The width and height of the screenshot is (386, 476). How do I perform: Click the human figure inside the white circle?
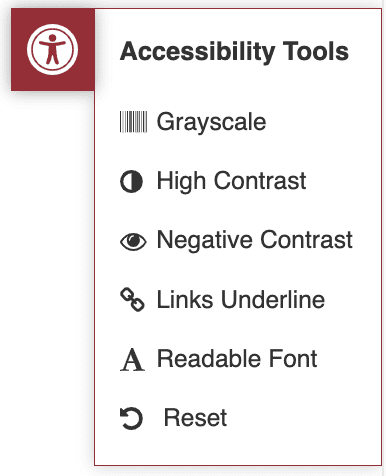(x=52, y=49)
